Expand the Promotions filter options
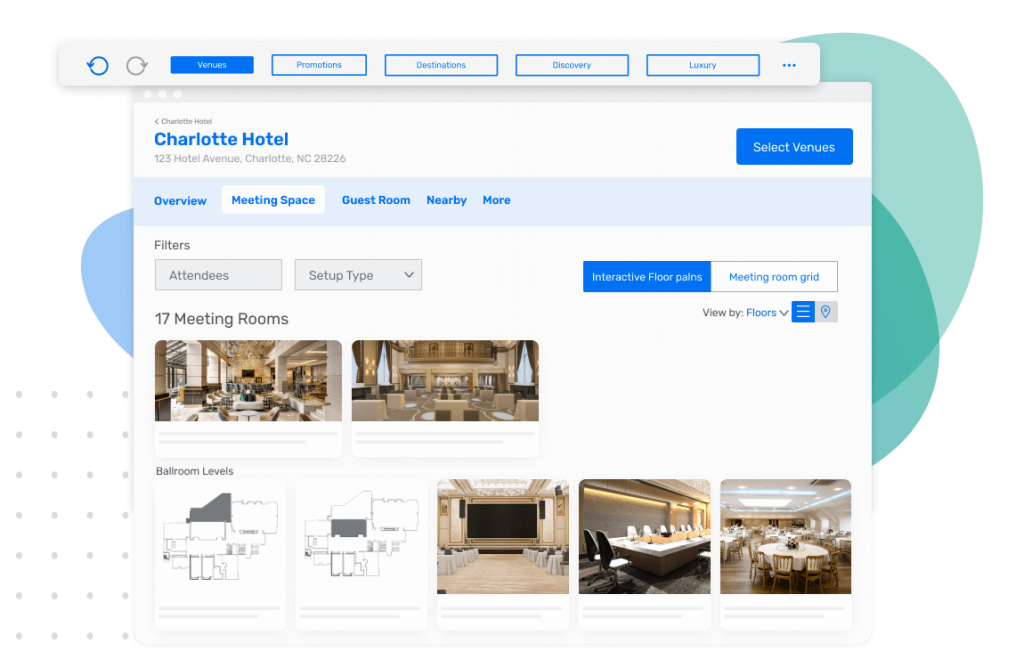 319,64
